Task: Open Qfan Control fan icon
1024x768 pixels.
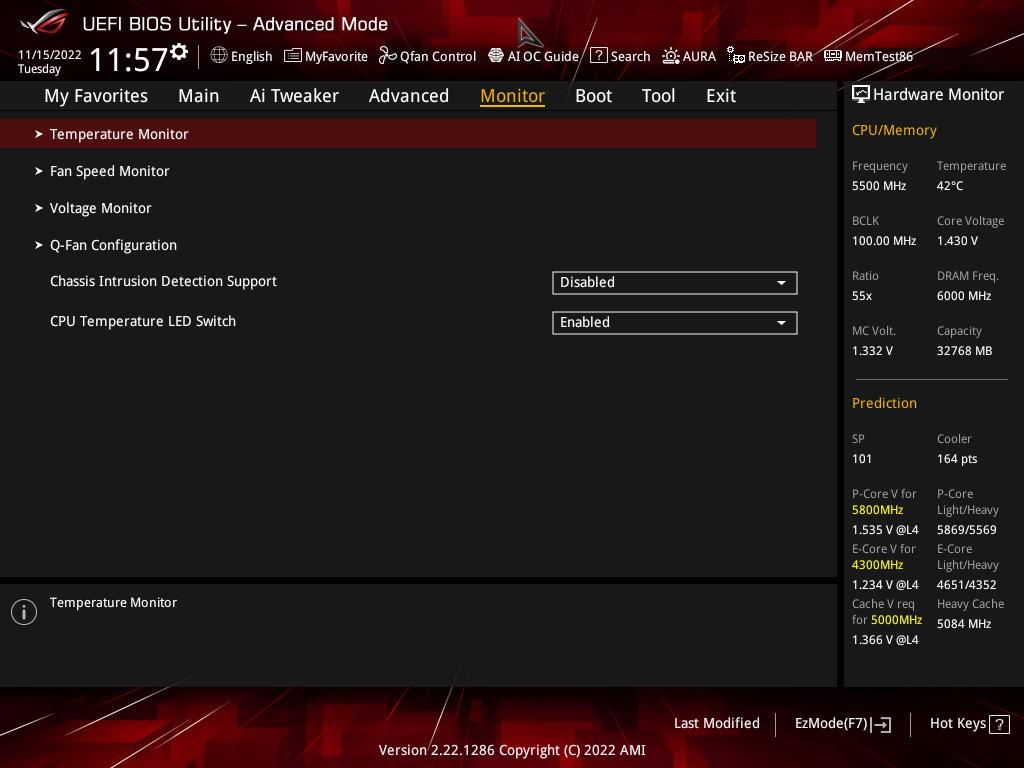Action: click(387, 56)
